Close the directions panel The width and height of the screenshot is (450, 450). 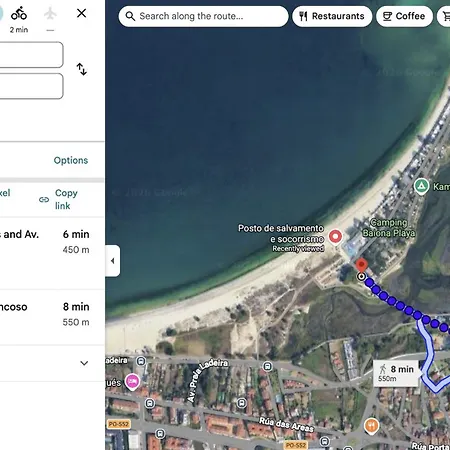click(81, 13)
